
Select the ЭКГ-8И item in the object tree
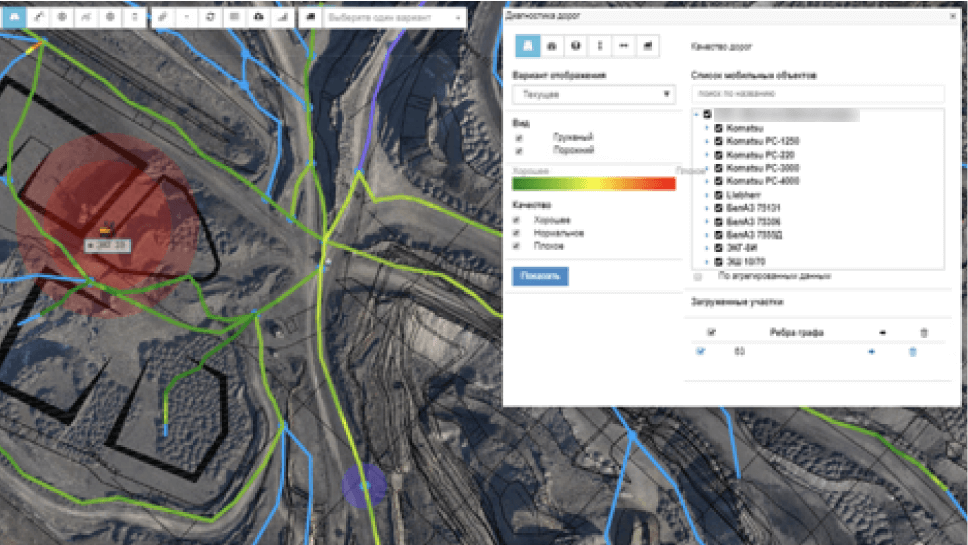[x=741, y=247]
